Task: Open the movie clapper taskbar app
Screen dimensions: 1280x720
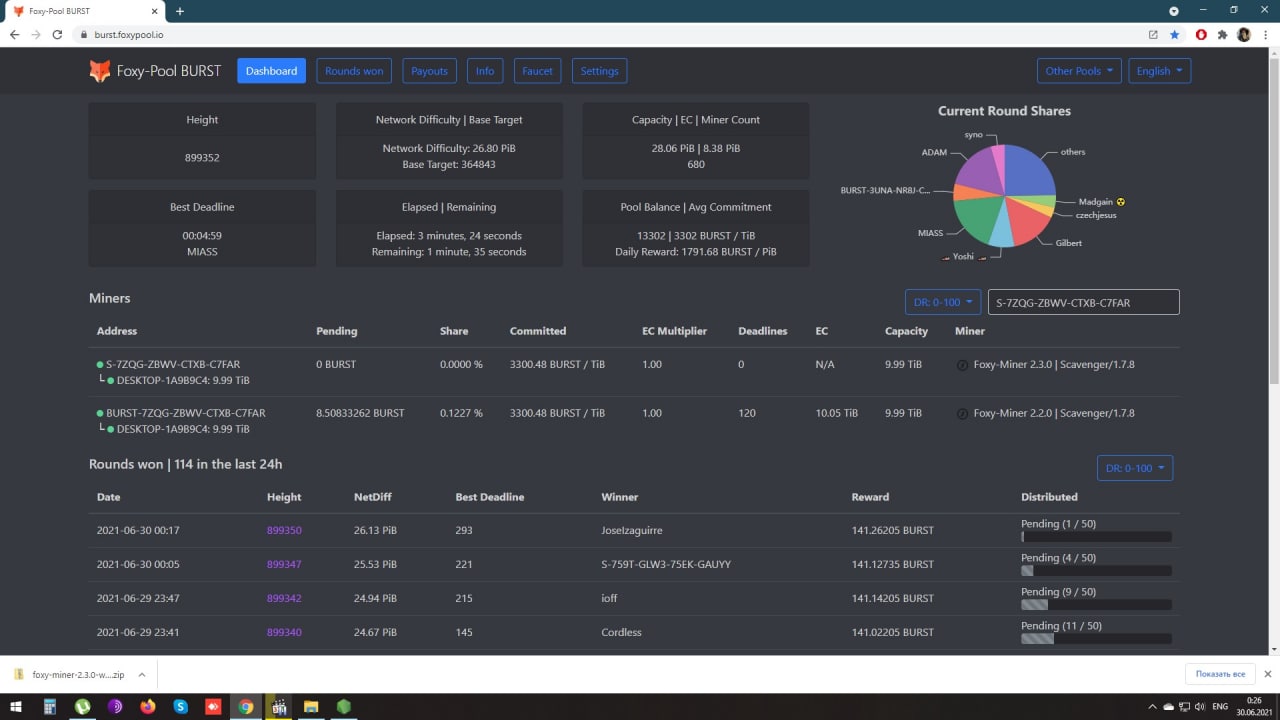Action: pyautogui.click(x=279, y=706)
